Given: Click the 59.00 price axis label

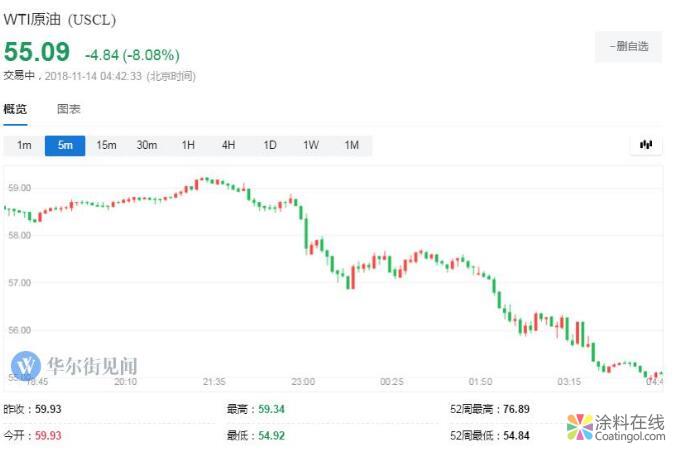Looking at the screenshot, I should pyautogui.click(x=19, y=188).
